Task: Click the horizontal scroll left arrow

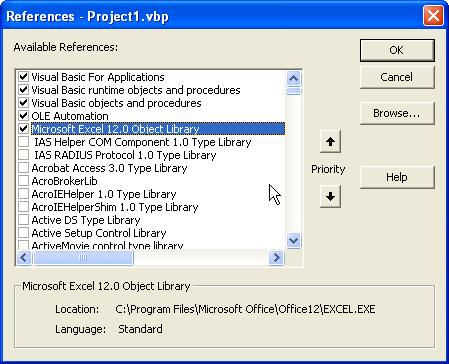Action: (x=24, y=257)
